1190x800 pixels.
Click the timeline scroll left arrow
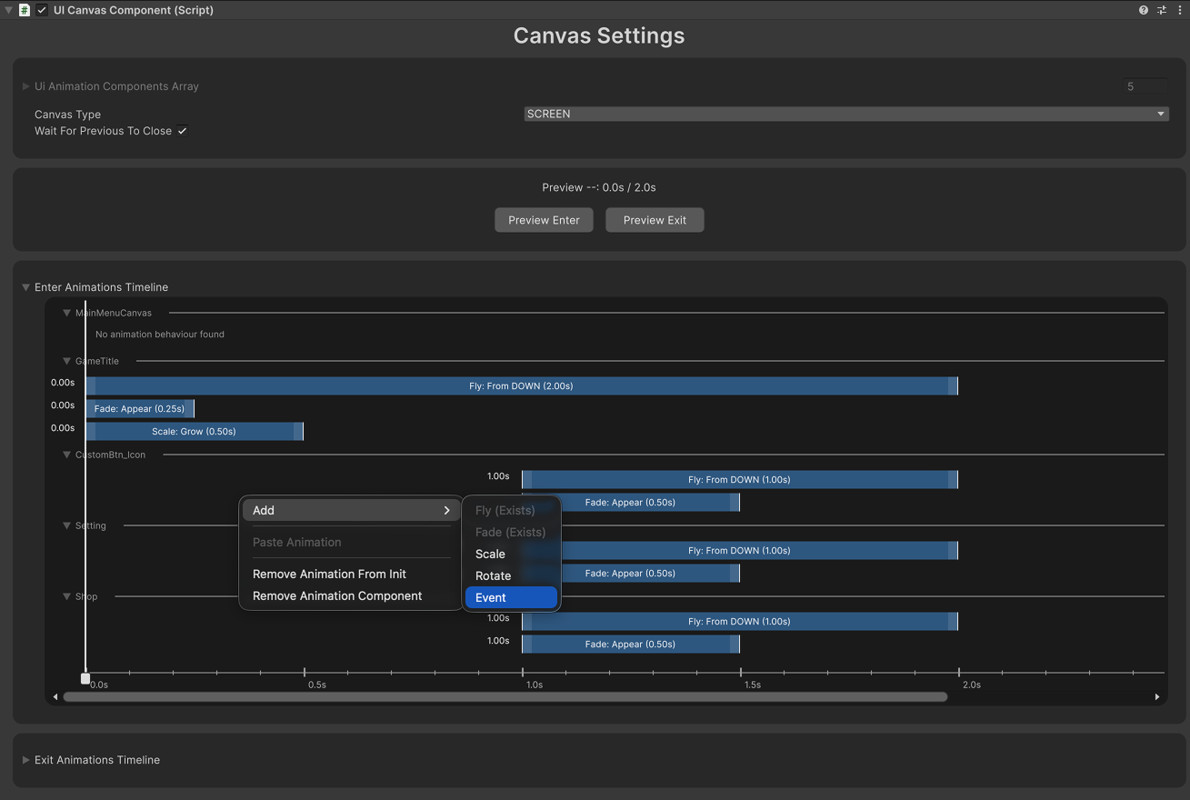(x=55, y=697)
